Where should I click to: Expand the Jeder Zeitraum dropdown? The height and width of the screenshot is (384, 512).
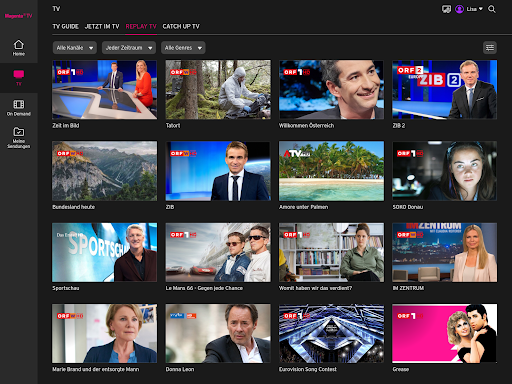pos(129,48)
